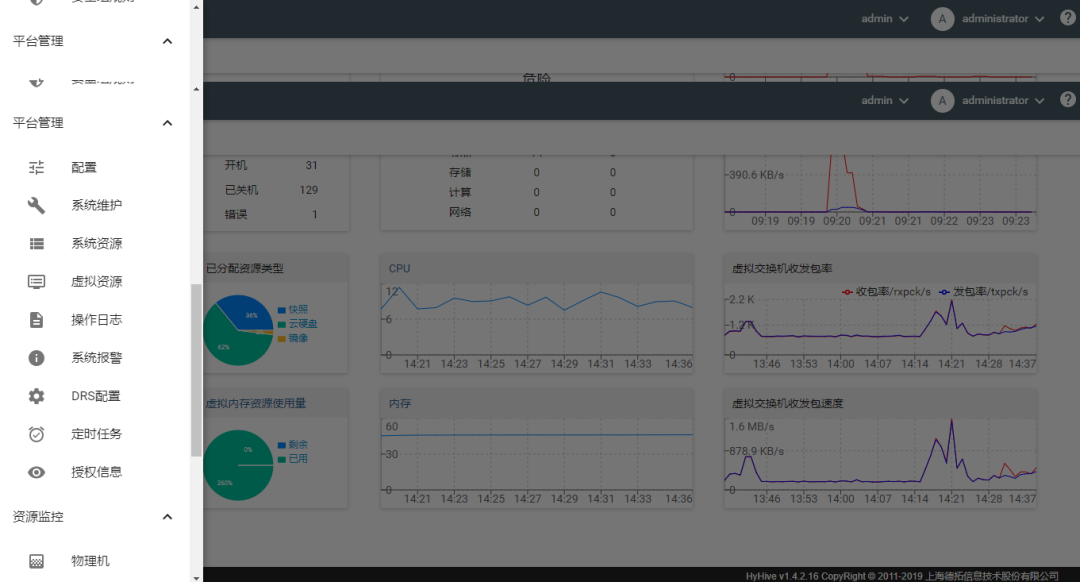Click the 存储 row label
The image size is (1080, 582).
tap(460, 173)
